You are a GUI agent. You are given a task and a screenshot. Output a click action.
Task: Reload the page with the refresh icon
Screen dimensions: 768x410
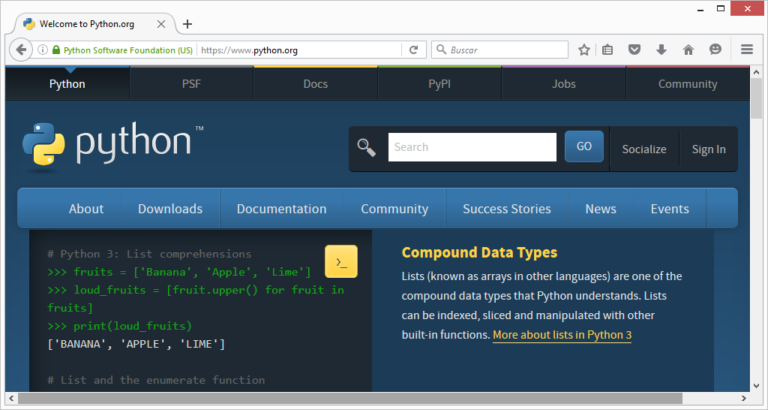point(413,49)
